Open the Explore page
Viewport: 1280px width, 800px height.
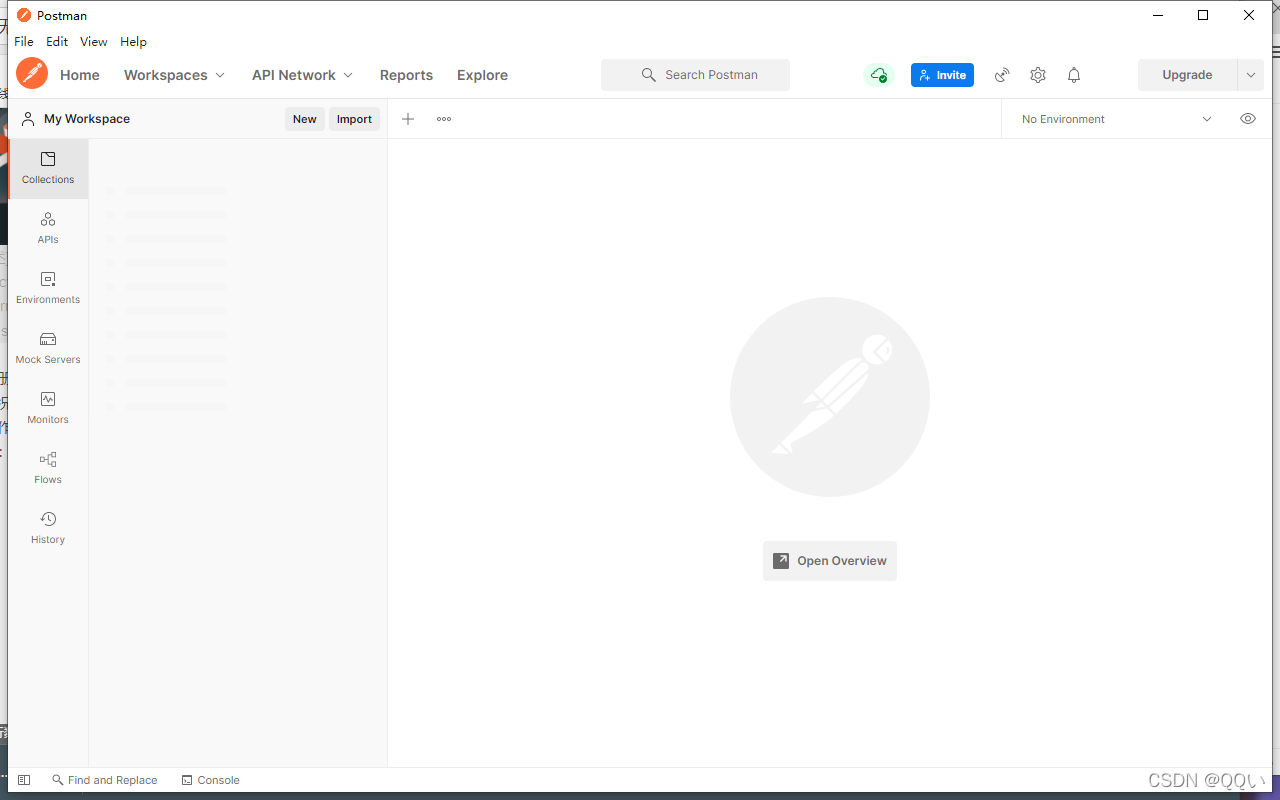point(482,75)
